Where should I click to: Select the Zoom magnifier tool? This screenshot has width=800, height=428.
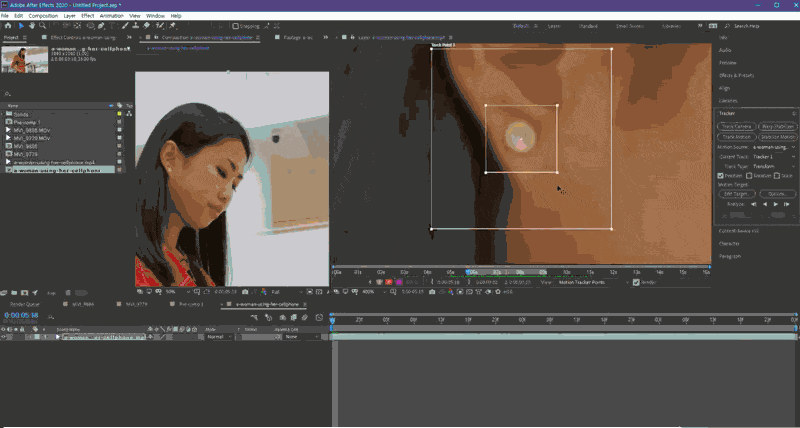pos(43,26)
